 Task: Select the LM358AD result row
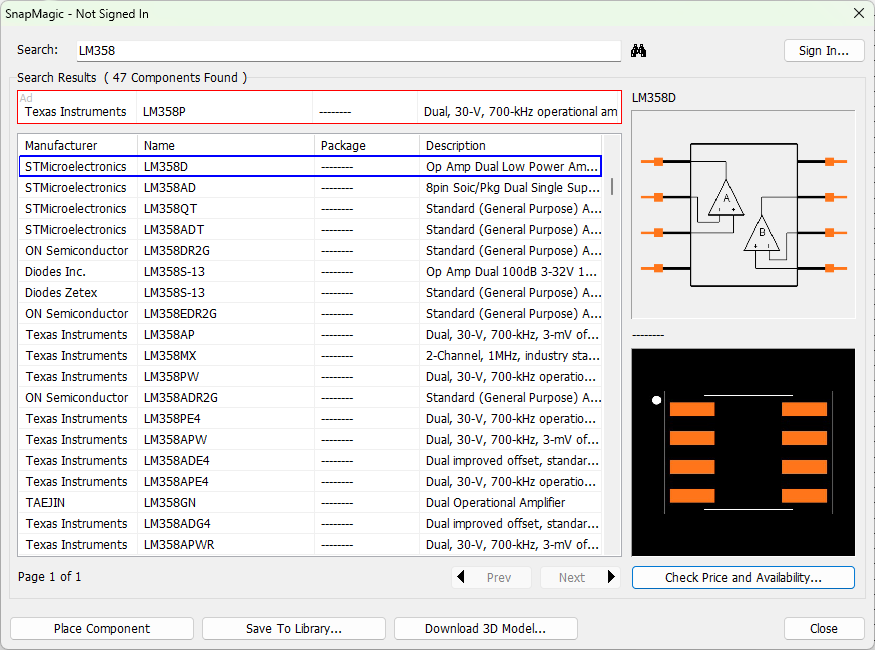click(x=310, y=188)
